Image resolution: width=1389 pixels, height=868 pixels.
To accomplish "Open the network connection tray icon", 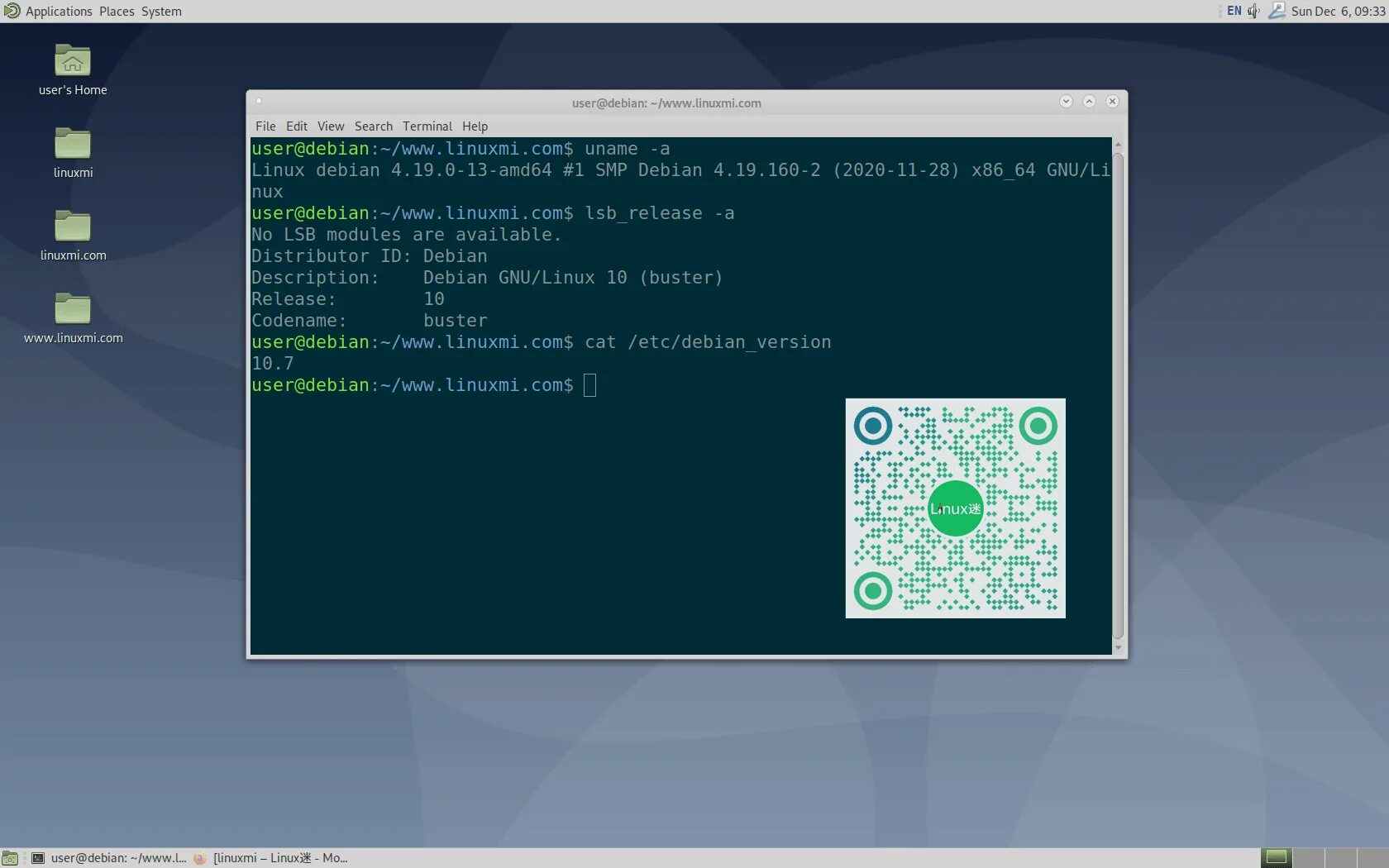I will (x=1277, y=11).
